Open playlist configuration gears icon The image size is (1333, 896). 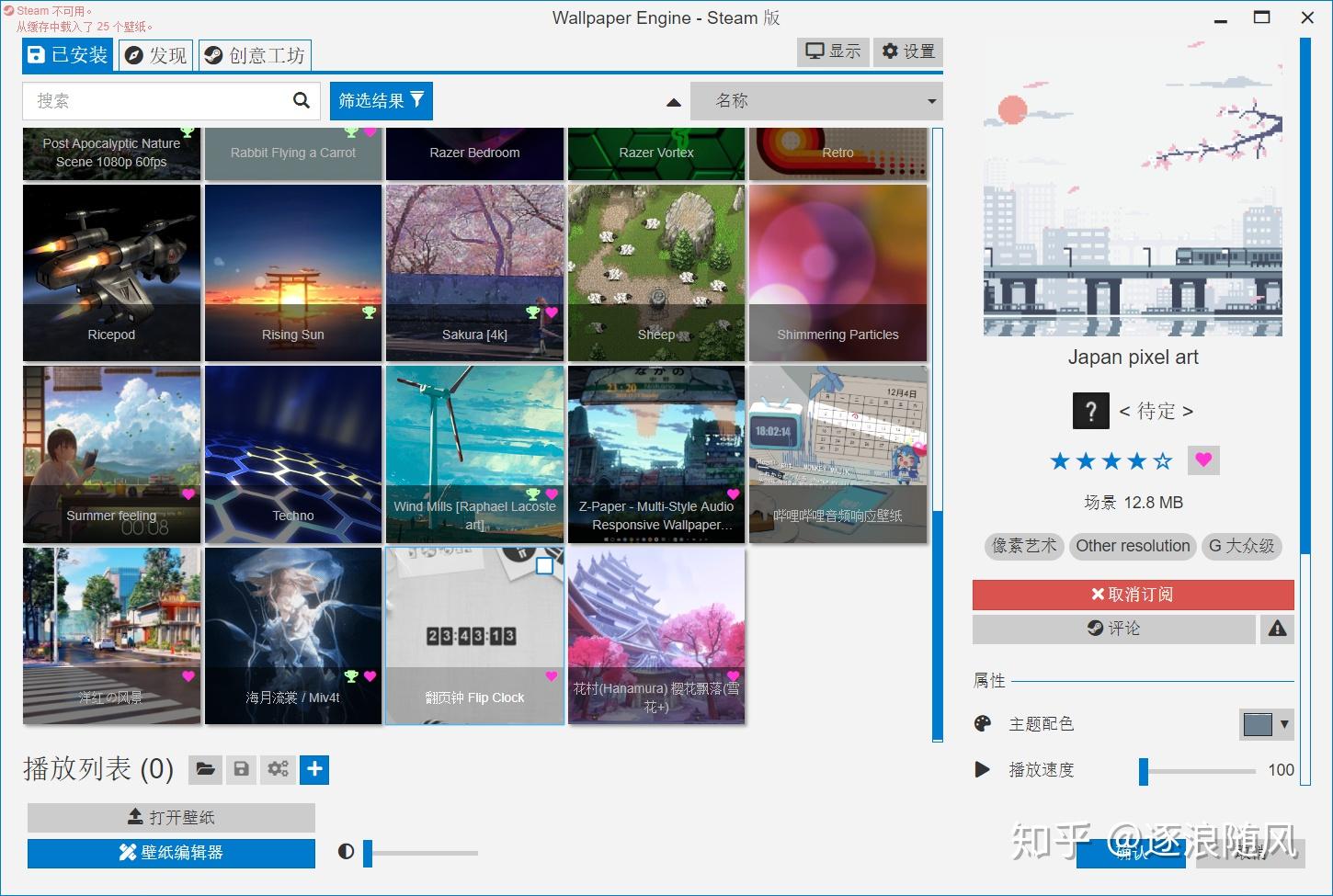tap(278, 769)
